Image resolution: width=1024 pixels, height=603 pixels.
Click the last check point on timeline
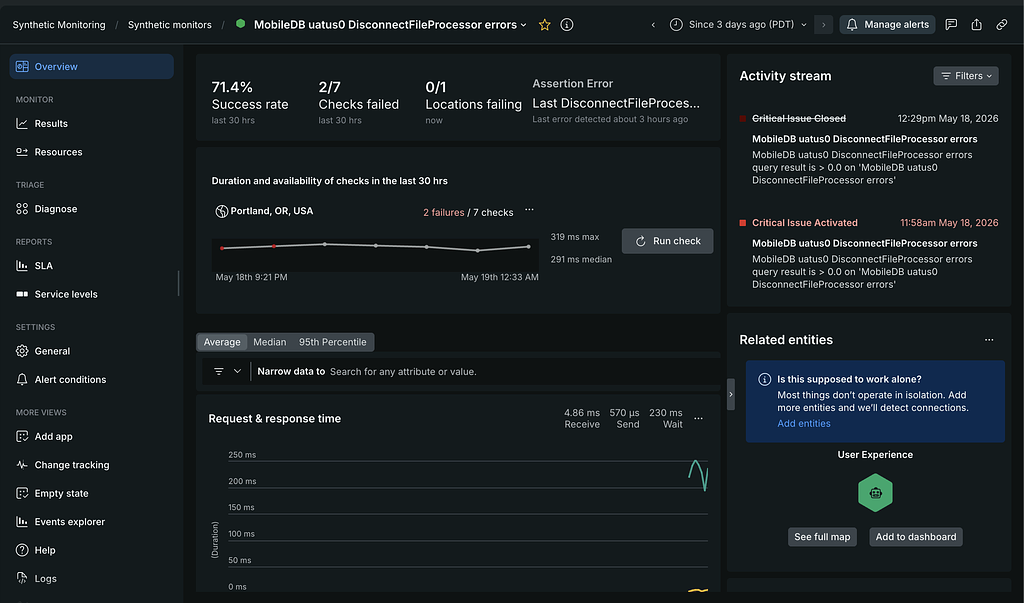528,246
